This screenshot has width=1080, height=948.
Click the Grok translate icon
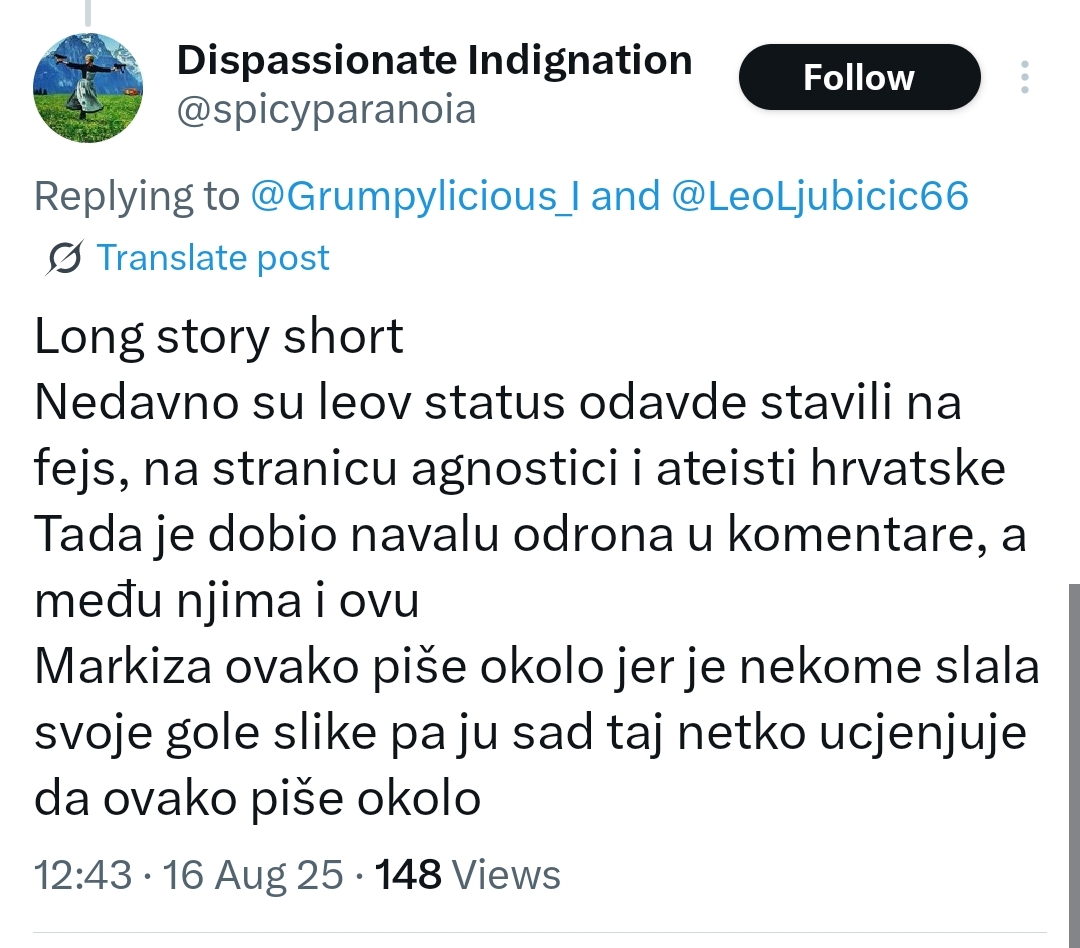(65, 258)
